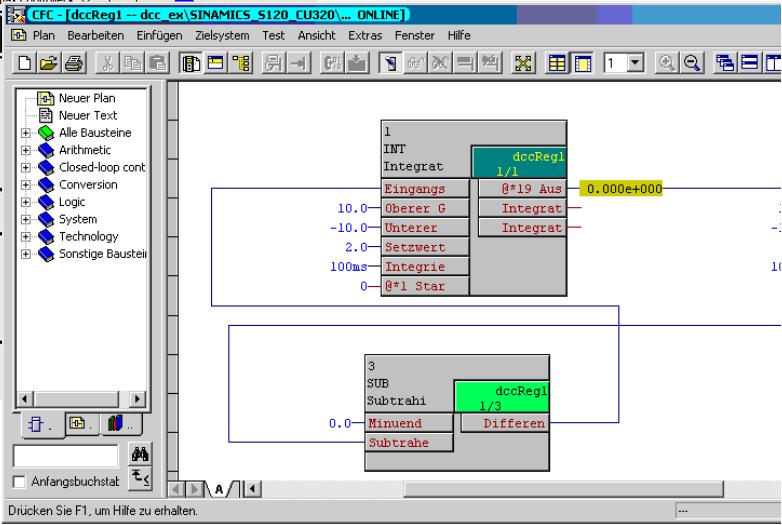Toggle the test mode toolbar icon

391,63
